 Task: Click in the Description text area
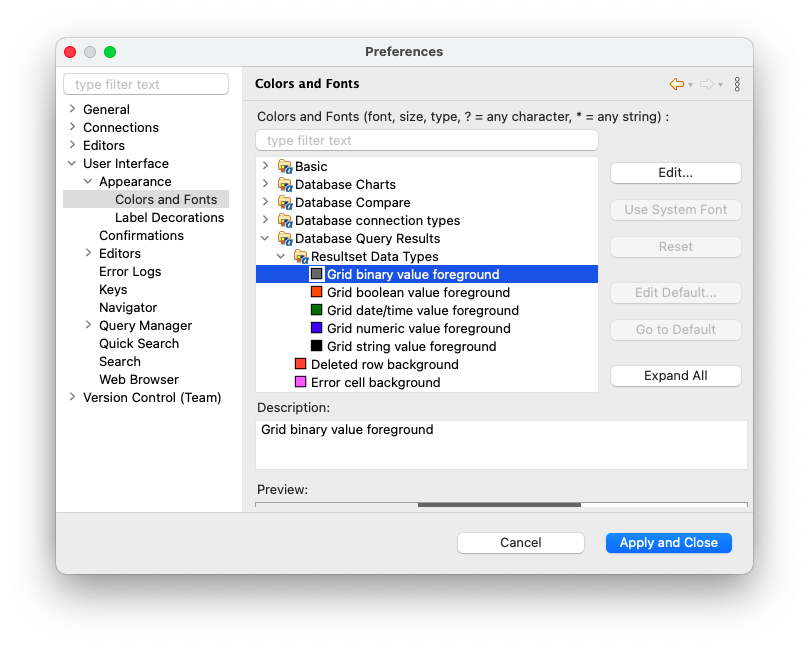pos(501,445)
